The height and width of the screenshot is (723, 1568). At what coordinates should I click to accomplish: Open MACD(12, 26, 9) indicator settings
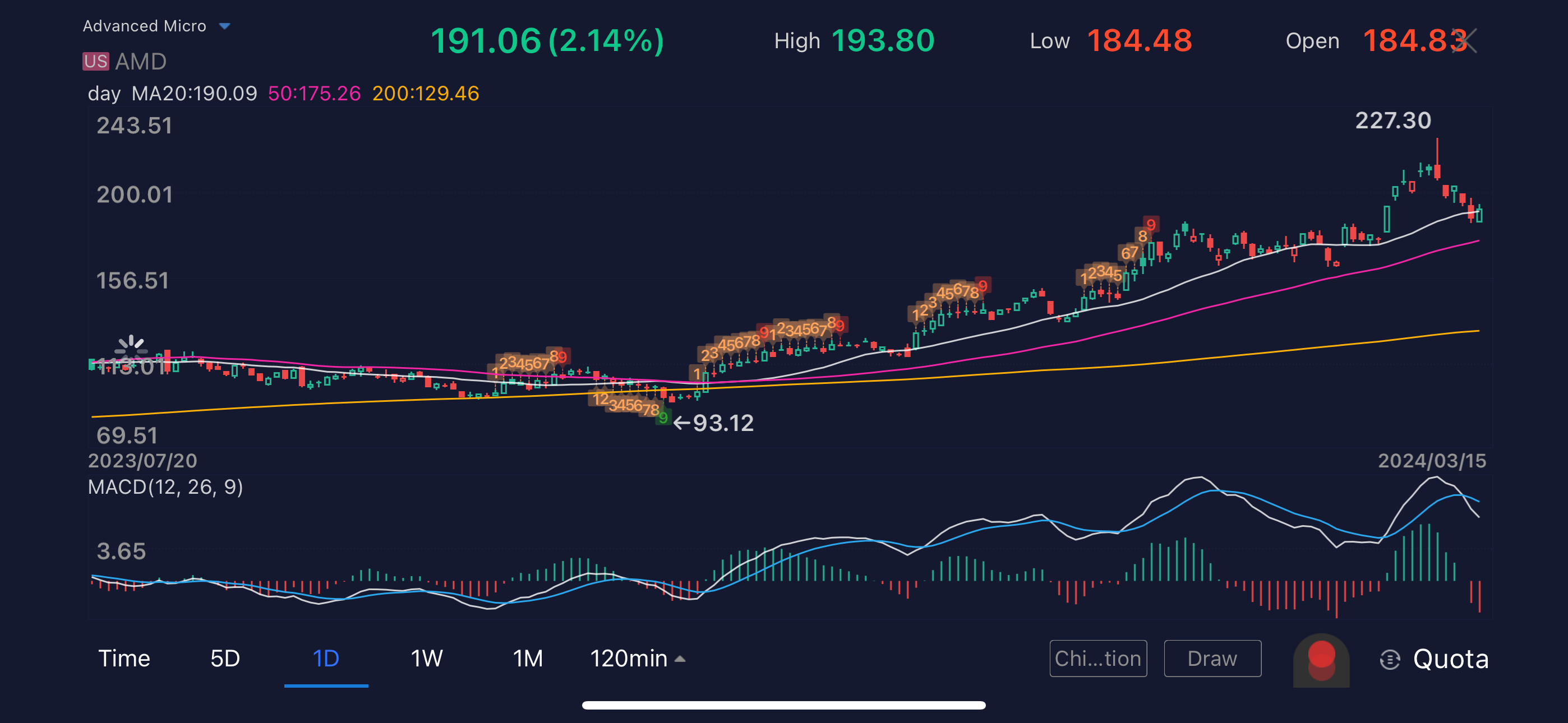pos(165,487)
